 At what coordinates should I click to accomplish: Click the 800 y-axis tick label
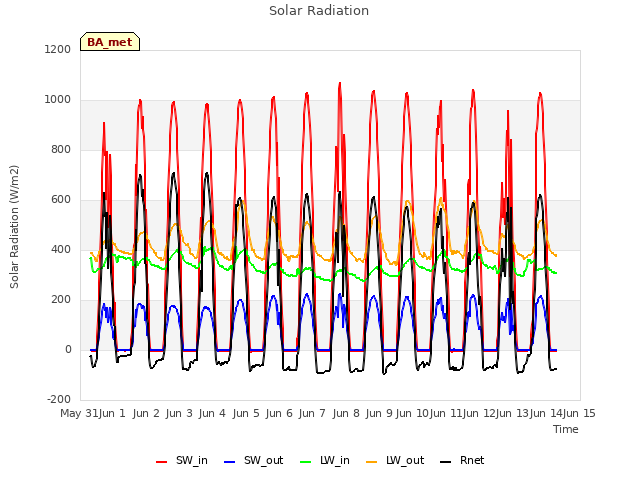click(61, 149)
